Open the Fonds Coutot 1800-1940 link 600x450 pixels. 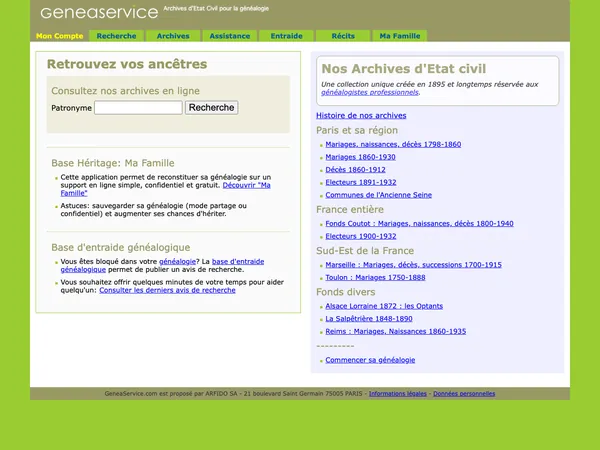point(419,223)
